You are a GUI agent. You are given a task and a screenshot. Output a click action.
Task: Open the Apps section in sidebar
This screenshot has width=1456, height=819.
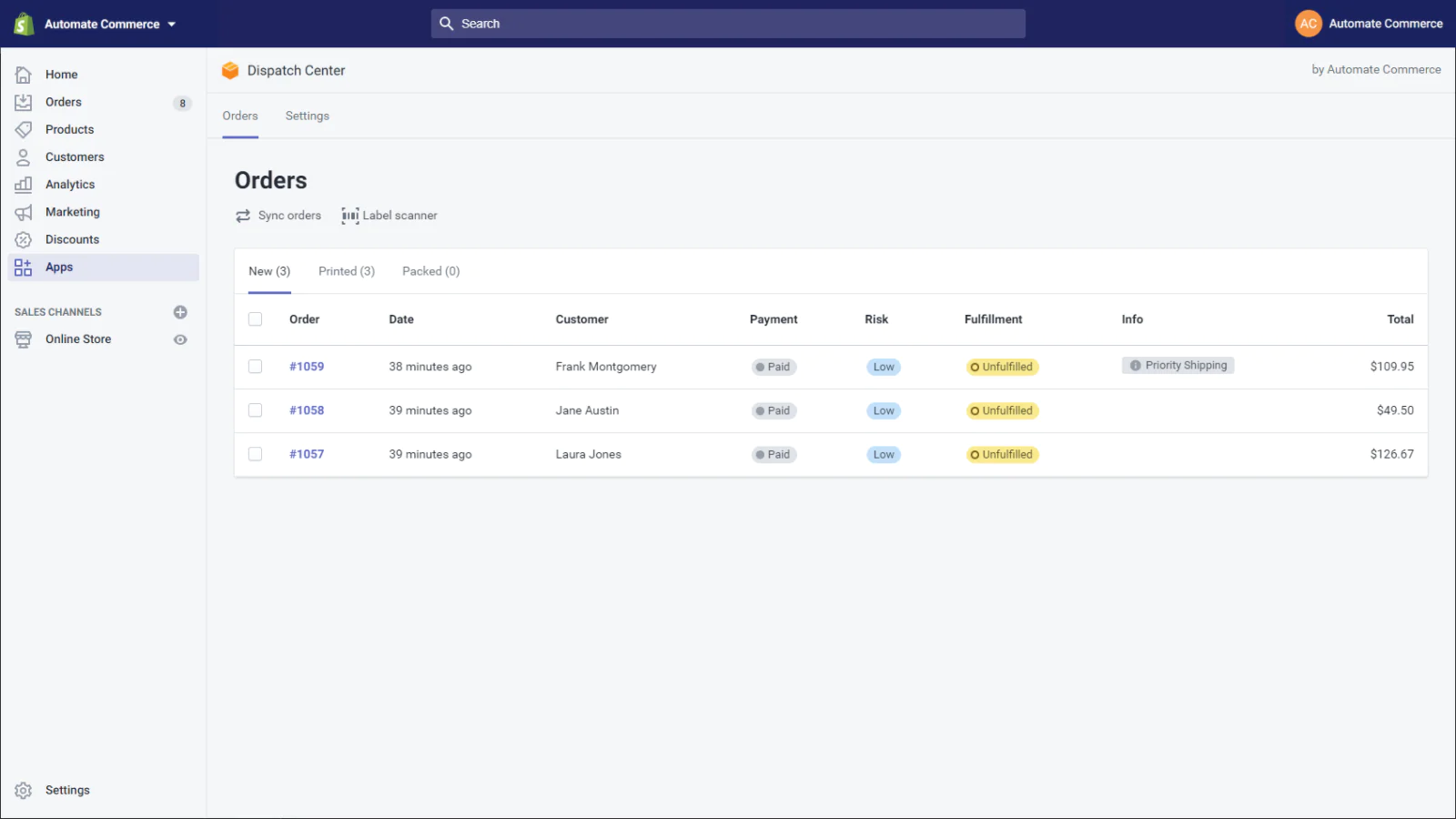pyautogui.click(x=58, y=267)
